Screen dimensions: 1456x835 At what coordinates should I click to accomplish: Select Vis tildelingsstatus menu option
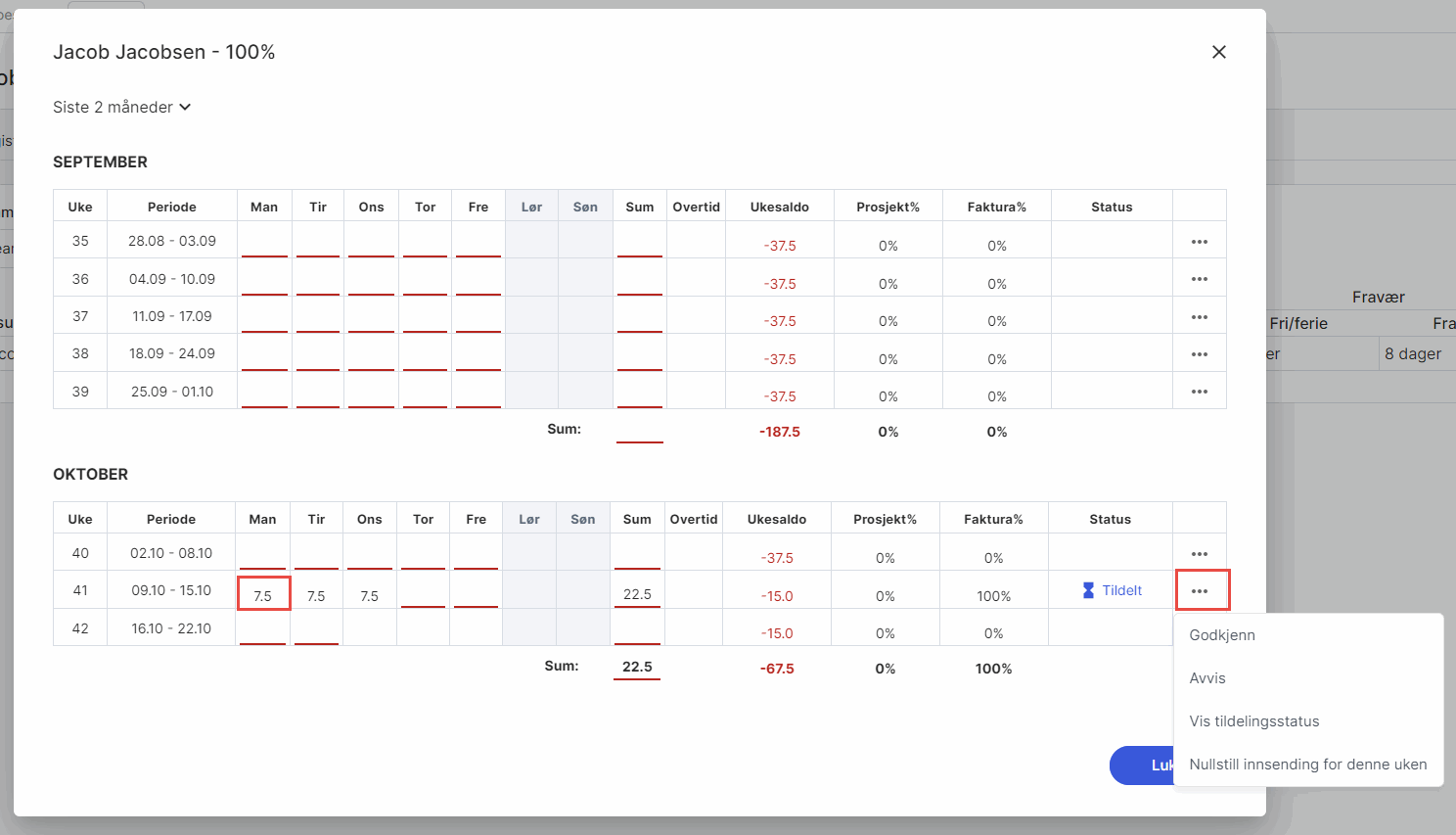point(1253,721)
